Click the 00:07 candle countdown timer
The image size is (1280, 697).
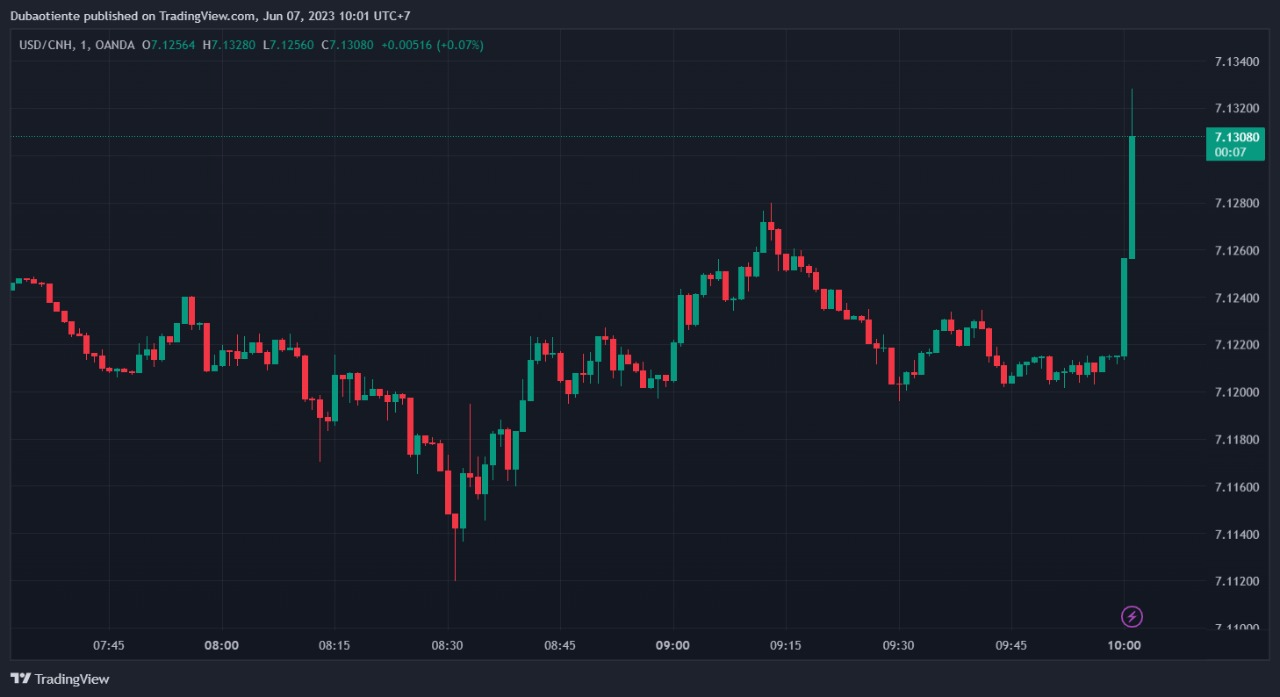point(1229,152)
